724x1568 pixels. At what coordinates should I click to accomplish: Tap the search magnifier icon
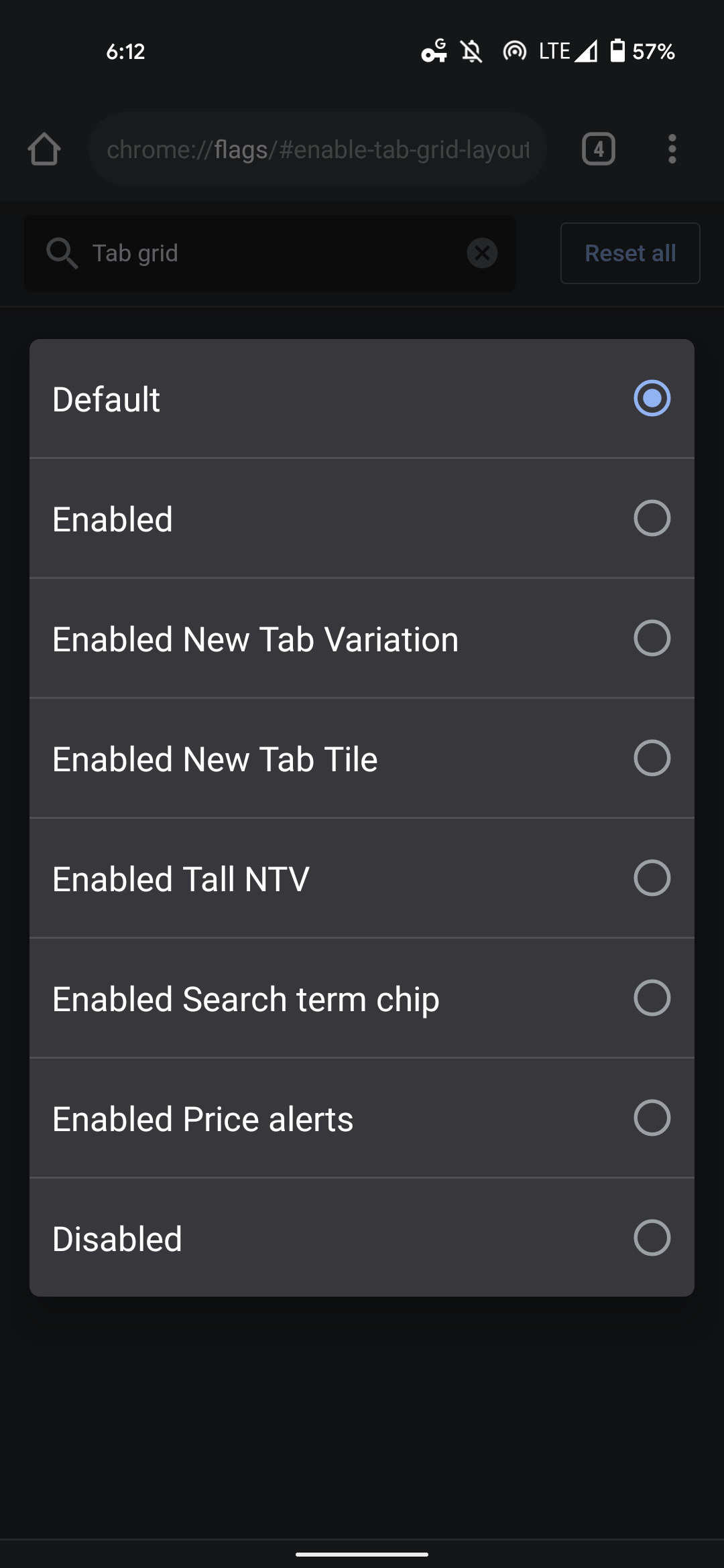tap(62, 253)
